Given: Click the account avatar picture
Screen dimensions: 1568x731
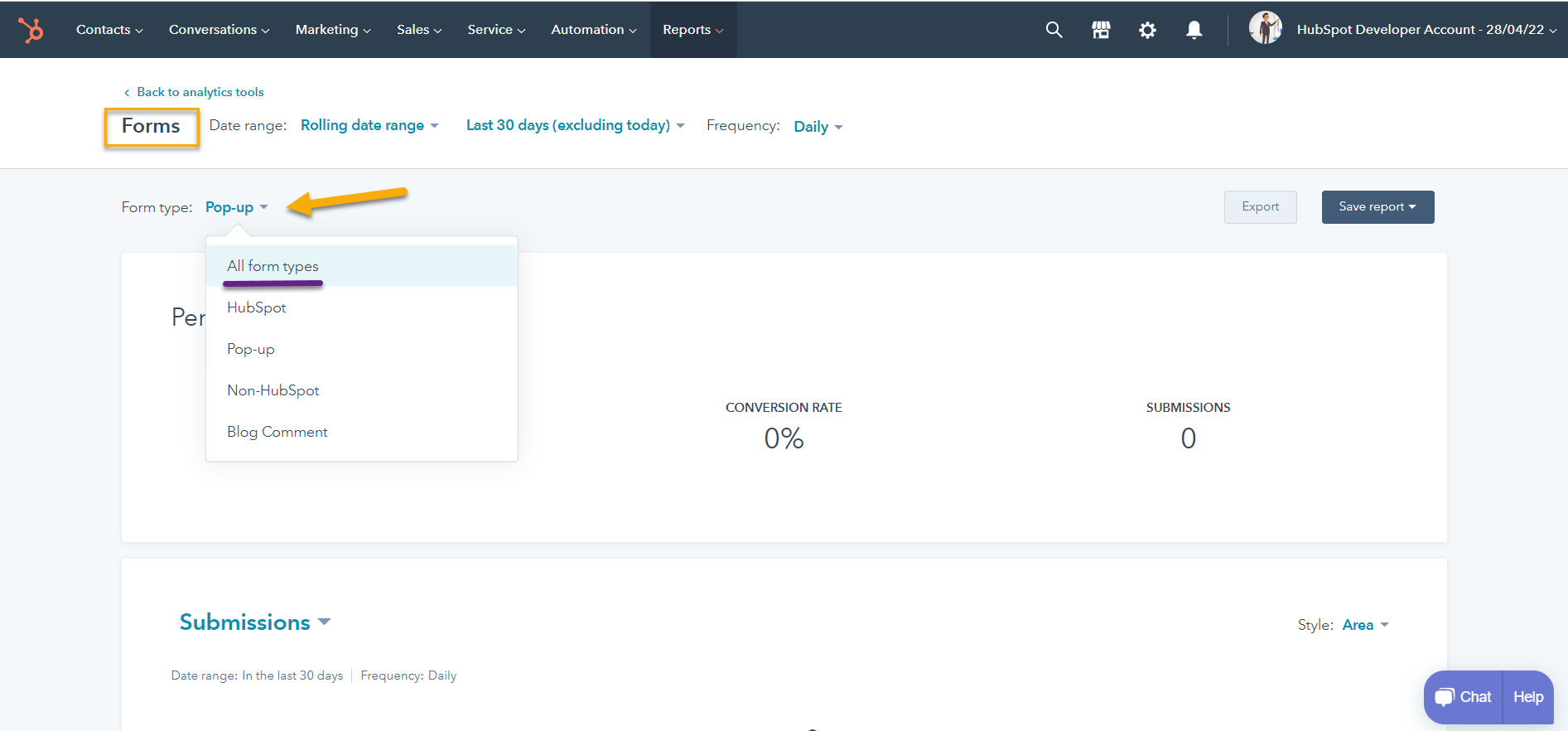Looking at the screenshot, I should click(1265, 28).
